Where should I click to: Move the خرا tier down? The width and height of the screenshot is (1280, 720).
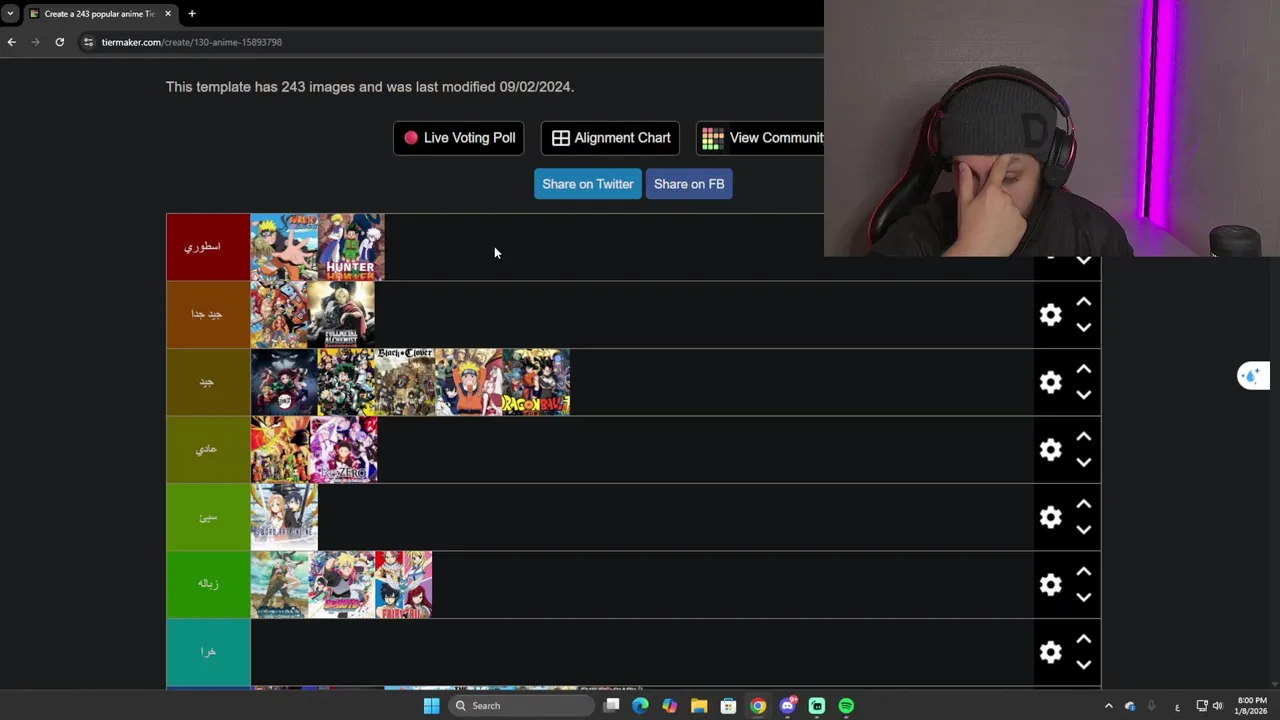pos(1083,665)
